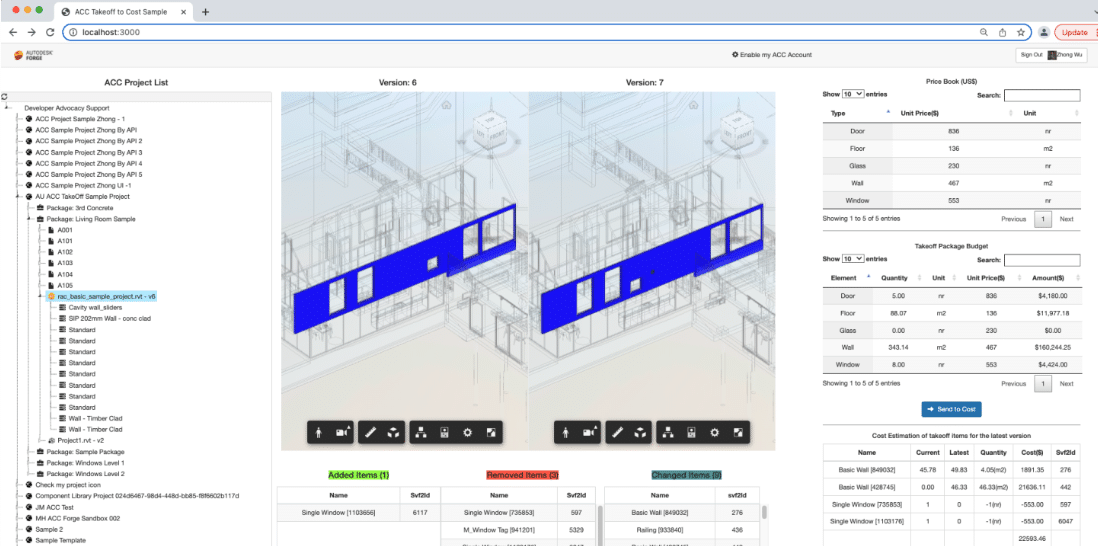The width and height of the screenshot is (1098, 546).
Task: Open Properties panel in Version 7 viewer
Action: (690, 433)
